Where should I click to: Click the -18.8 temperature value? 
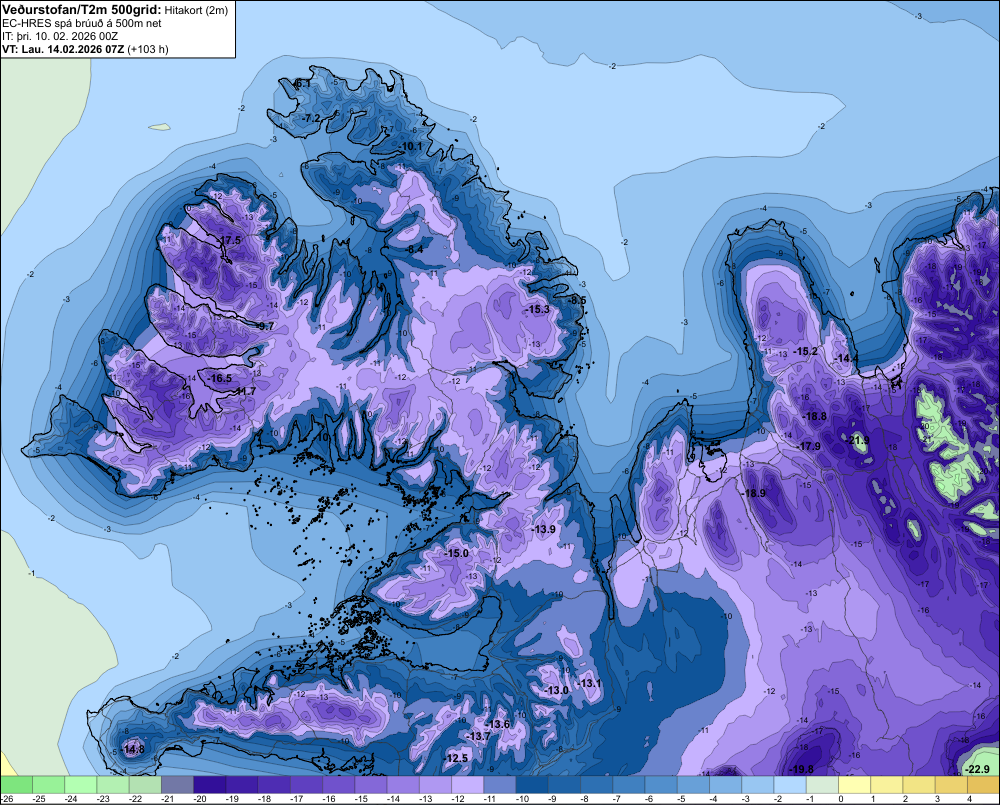click(x=814, y=416)
